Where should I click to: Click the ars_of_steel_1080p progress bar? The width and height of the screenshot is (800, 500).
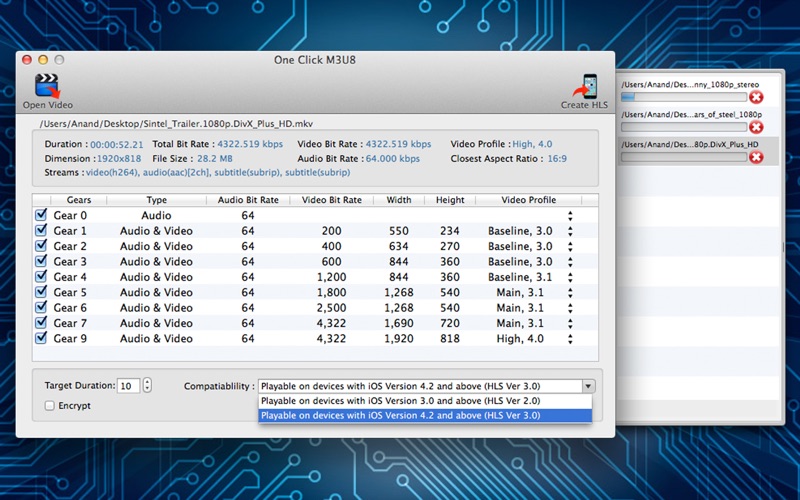(x=684, y=127)
